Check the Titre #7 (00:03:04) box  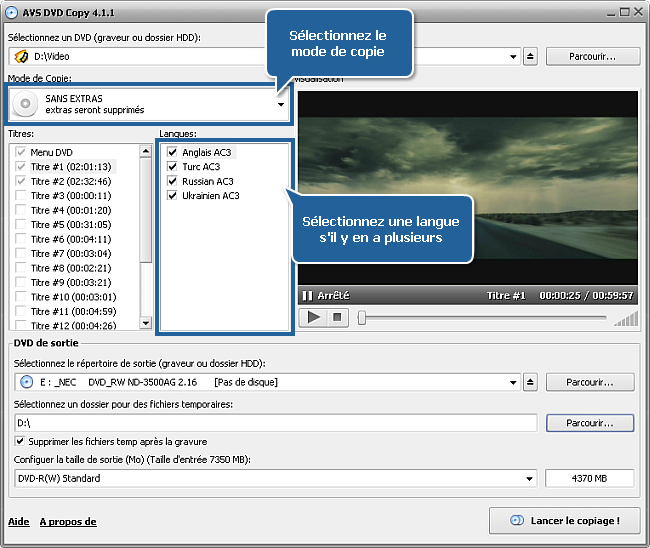pyautogui.click(x=20, y=253)
